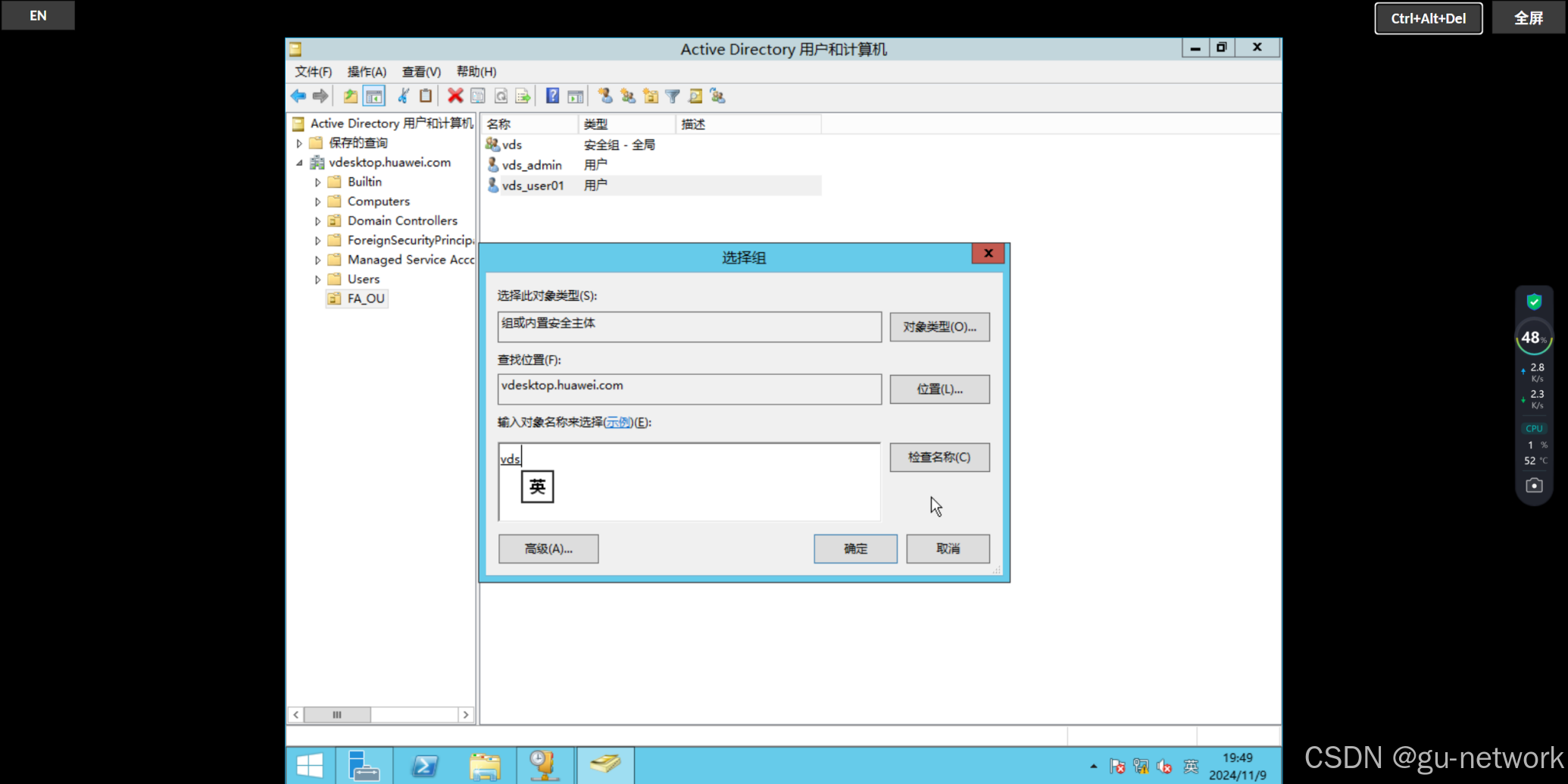This screenshot has height=784, width=1568.
Task: Open the 帮助(H) menu
Action: tap(476, 72)
